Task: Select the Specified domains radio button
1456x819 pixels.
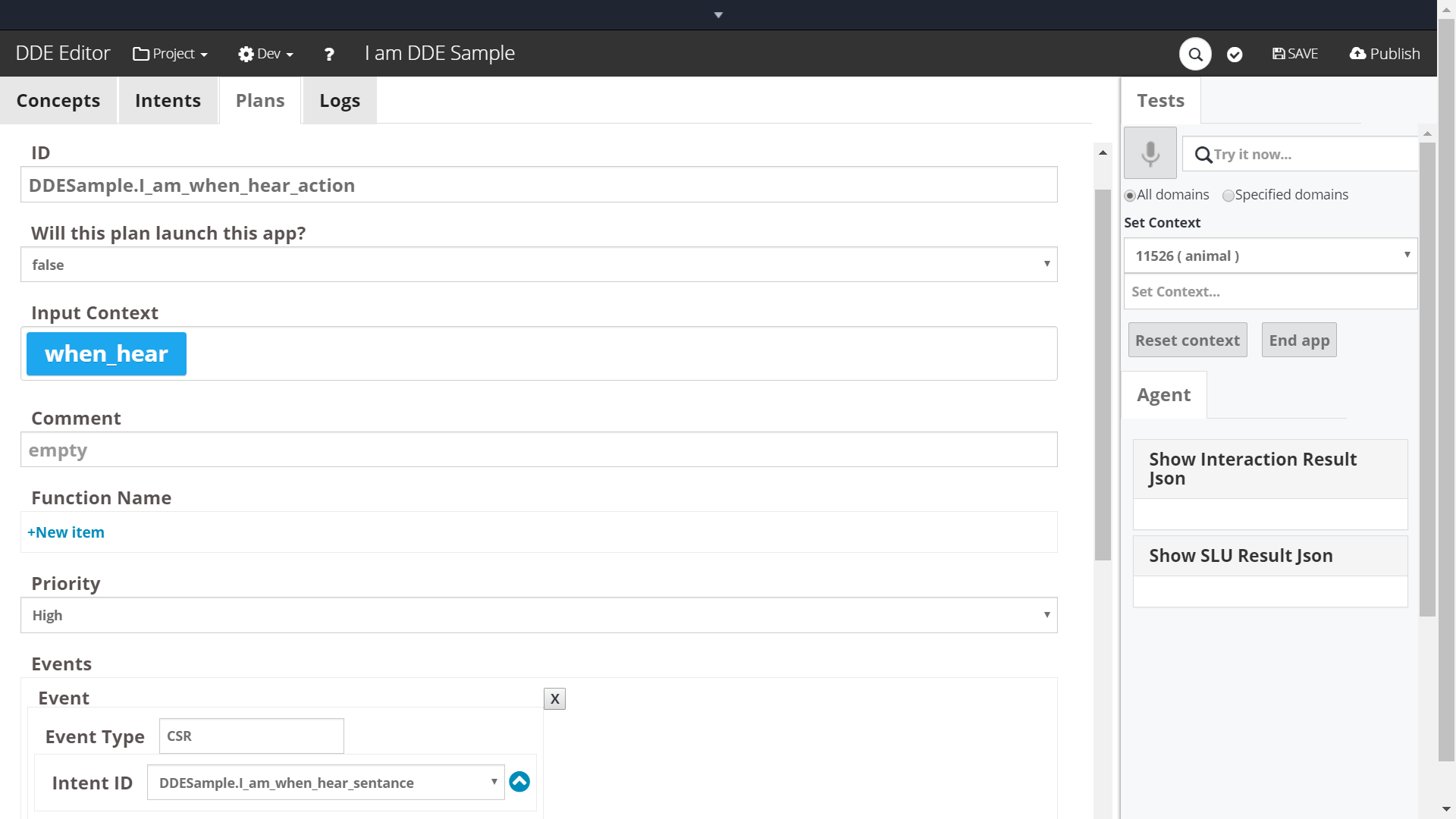Action: click(1228, 196)
